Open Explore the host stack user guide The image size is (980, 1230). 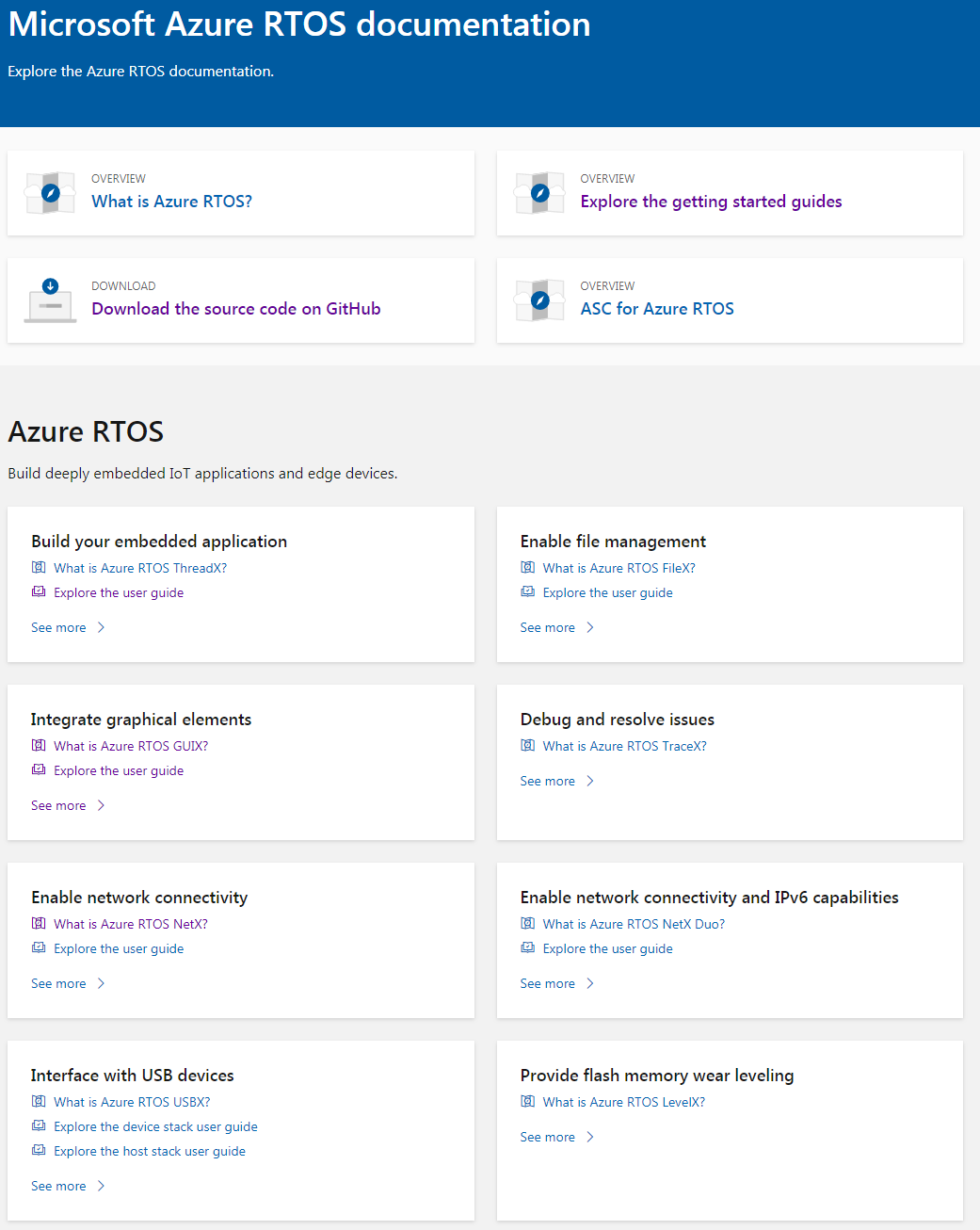click(x=150, y=1151)
